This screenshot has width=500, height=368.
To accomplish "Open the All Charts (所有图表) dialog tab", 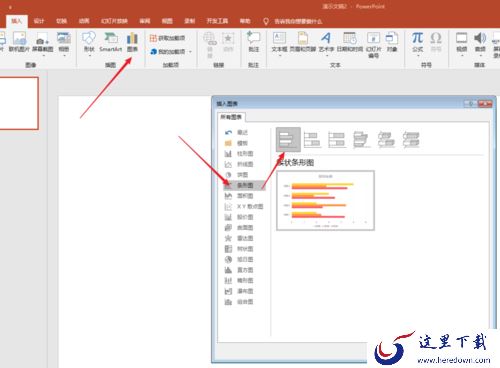I will pyautogui.click(x=231, y=117).
